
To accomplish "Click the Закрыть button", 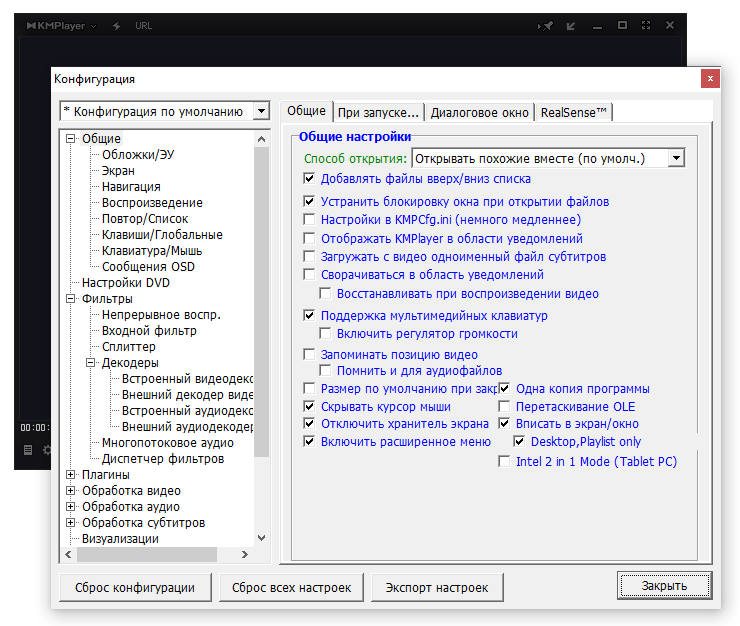I will click(x=664, y=585).
